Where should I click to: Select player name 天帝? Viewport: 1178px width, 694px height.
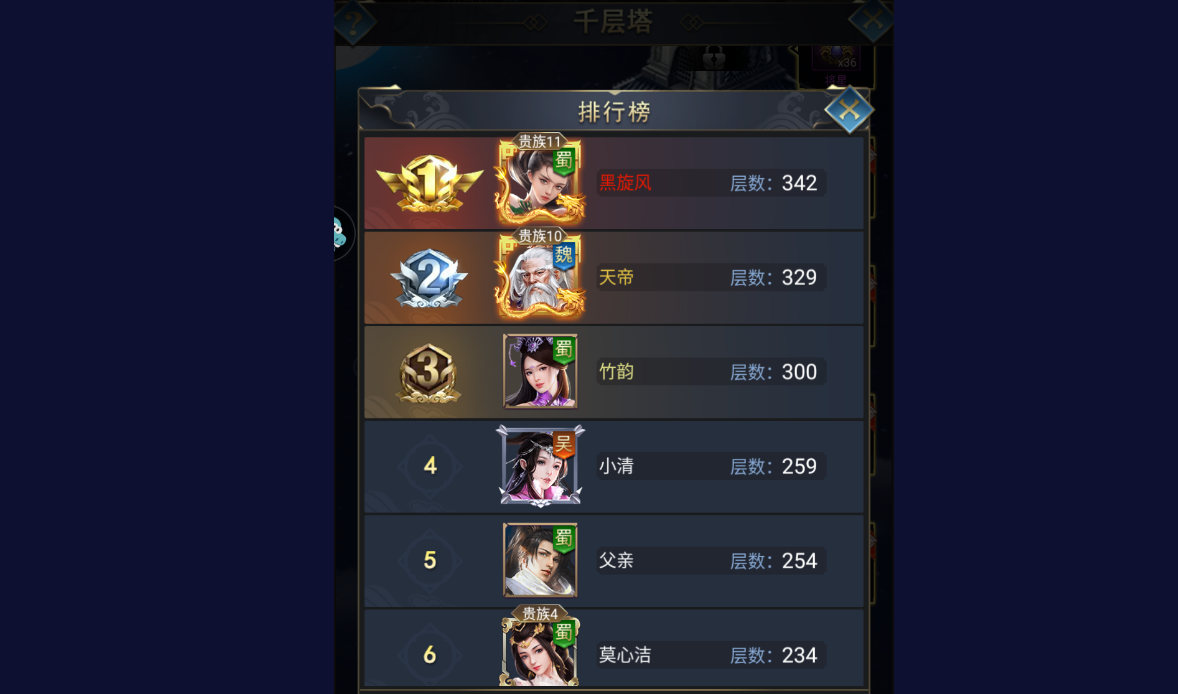[x=616, y=277]
